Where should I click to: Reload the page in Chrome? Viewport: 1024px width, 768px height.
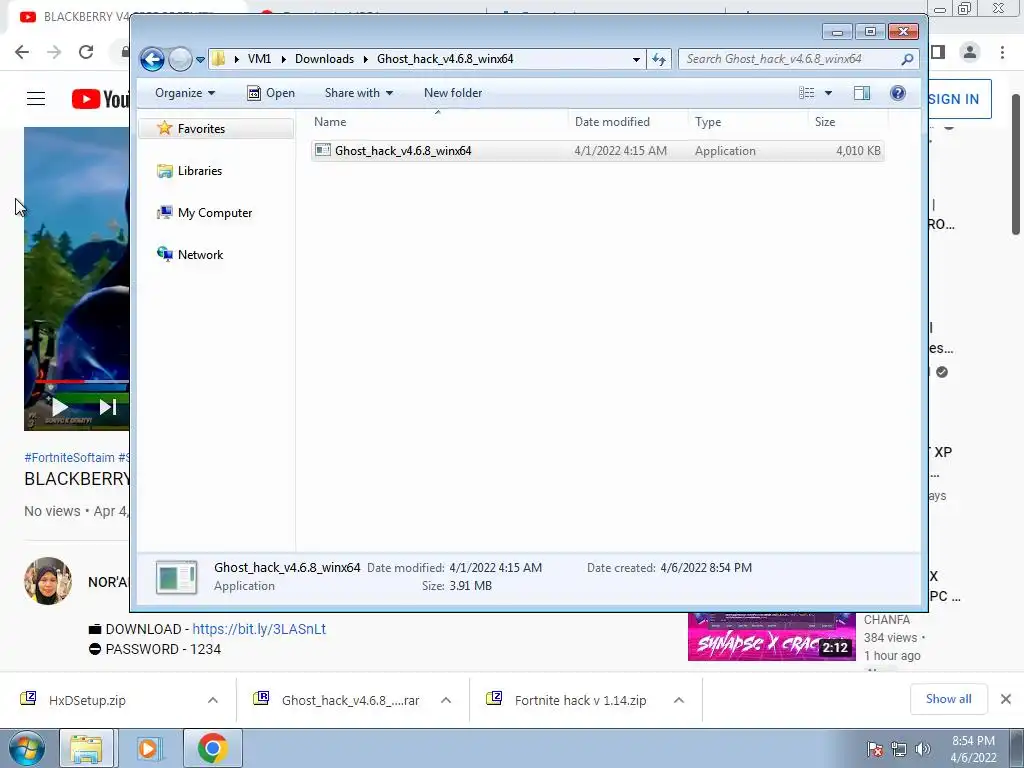point(86,52)
